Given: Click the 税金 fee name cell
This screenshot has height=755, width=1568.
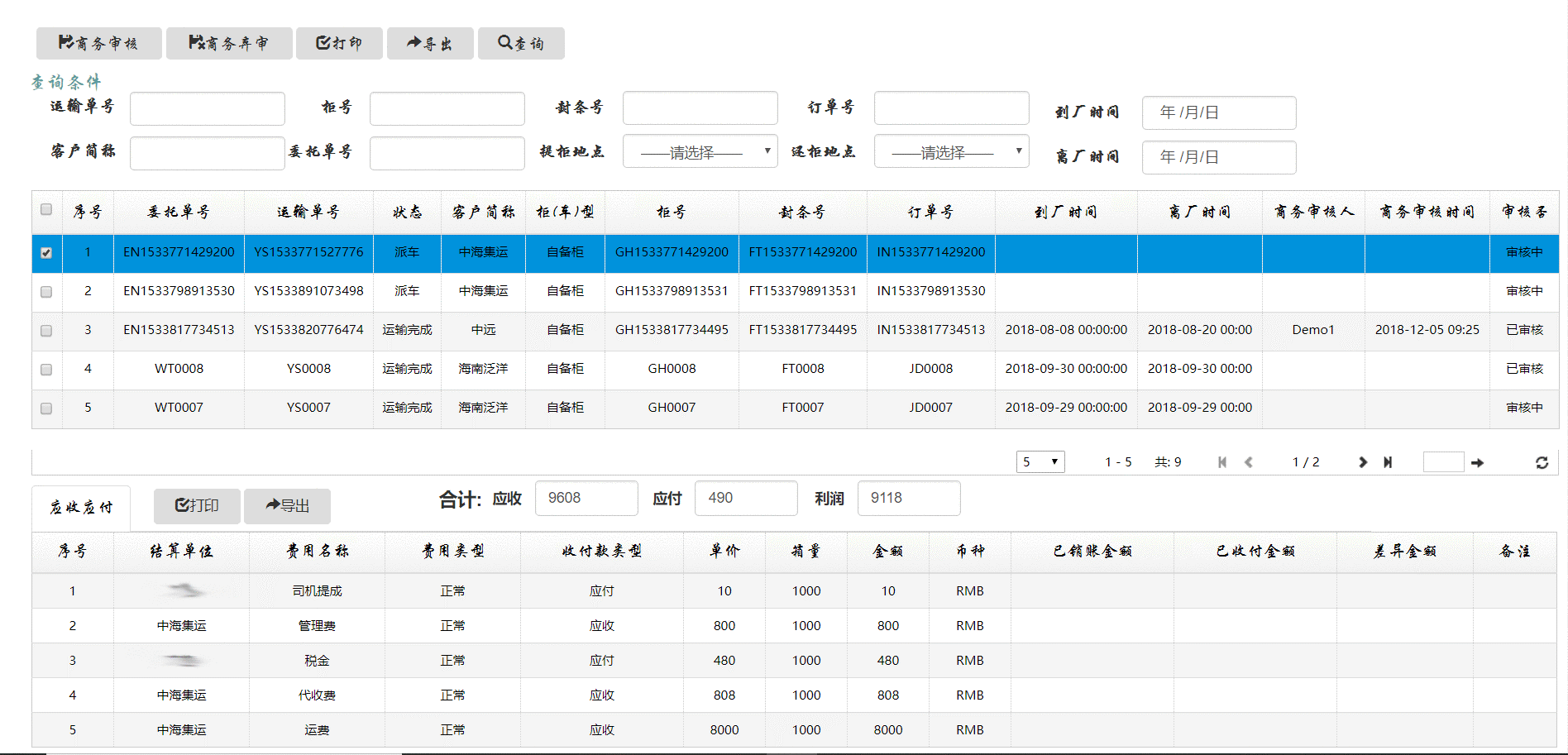Looking at the screenshot, I should pos(317,661).
